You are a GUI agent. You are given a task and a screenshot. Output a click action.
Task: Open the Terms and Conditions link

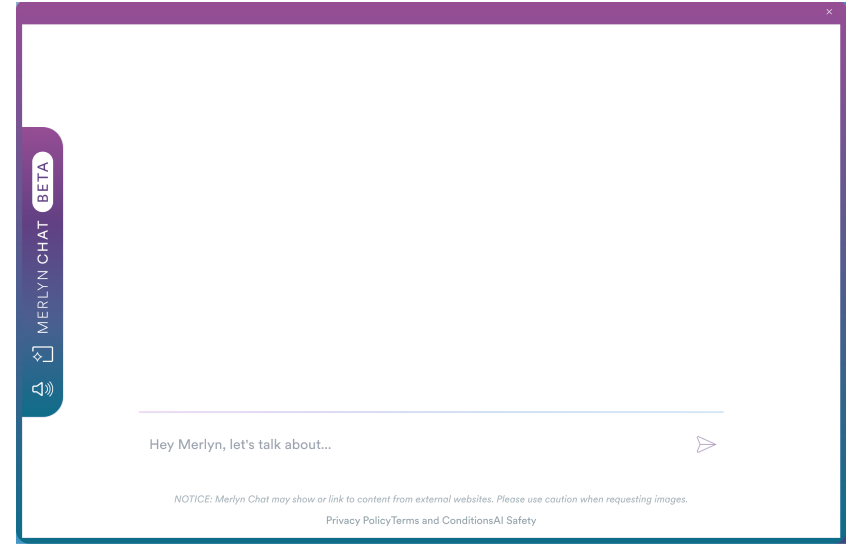[x=442, y=520]
